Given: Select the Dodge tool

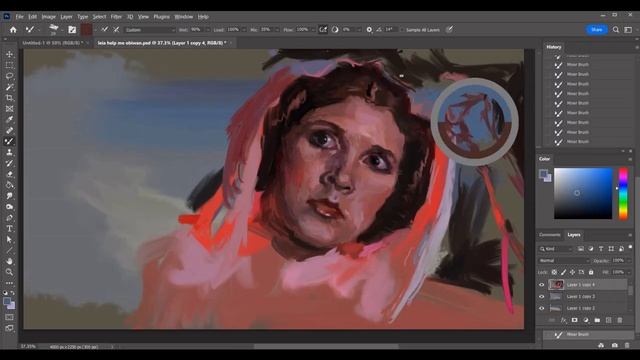Looking at the screenshot, I should pyautogui.click(x=9, y=207).
